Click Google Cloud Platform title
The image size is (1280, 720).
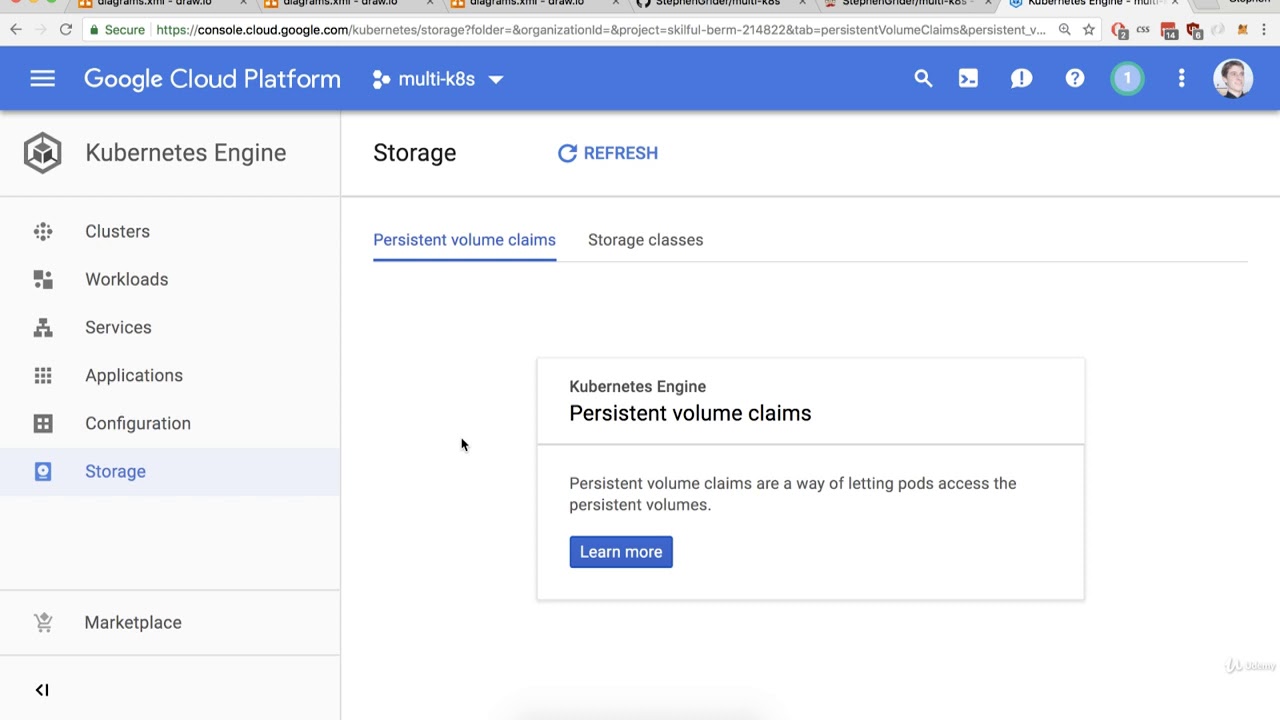tap(212, 79)
